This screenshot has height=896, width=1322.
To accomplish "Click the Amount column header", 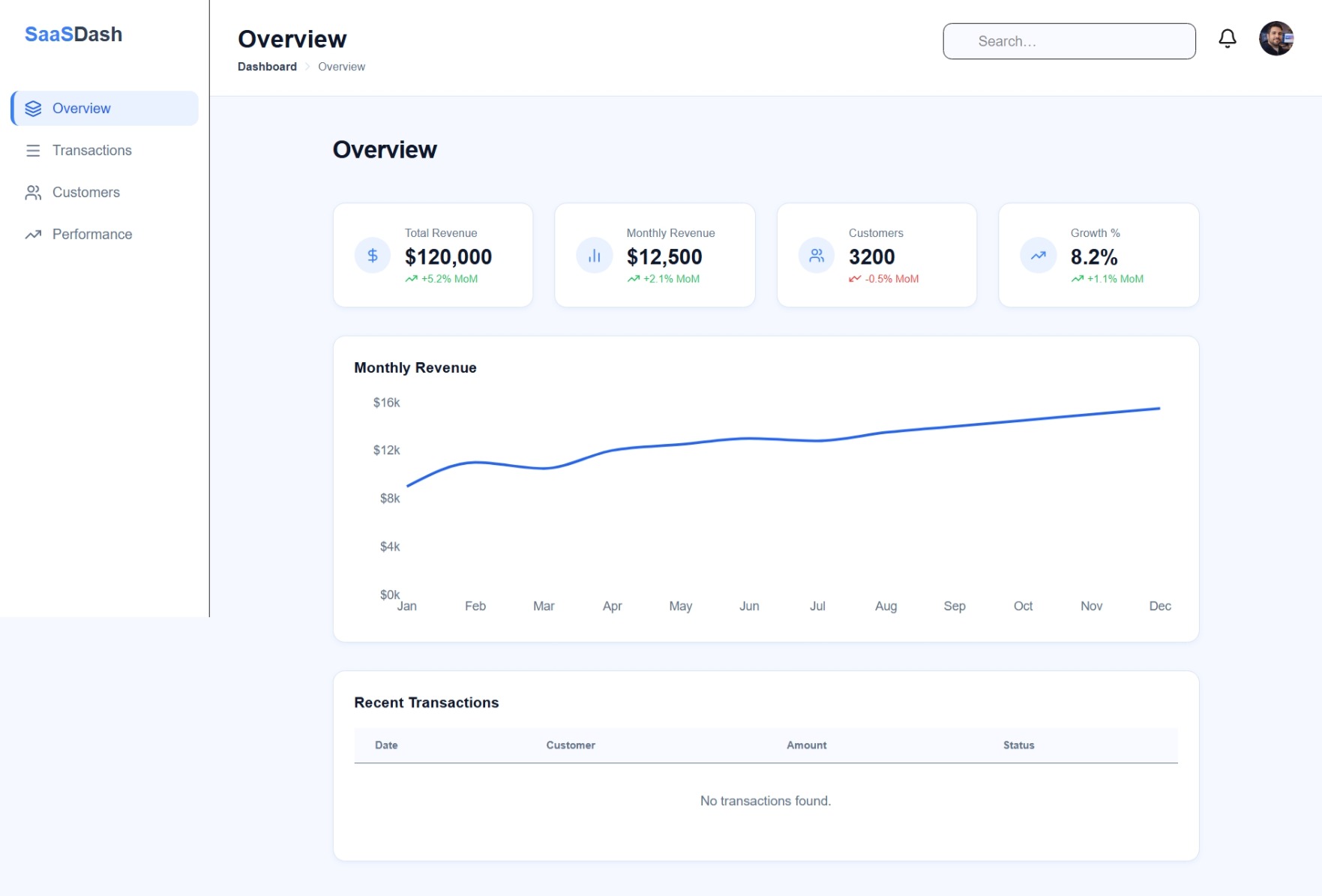I will coord(806,745).
